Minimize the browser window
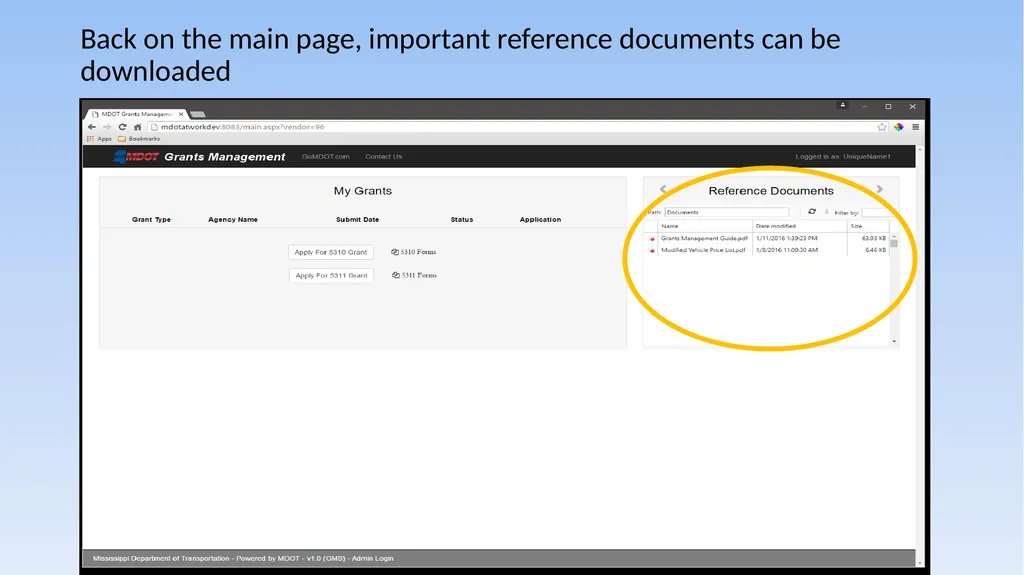The image size is (1024, 575). pyautogui.click(x=864, y=107)
